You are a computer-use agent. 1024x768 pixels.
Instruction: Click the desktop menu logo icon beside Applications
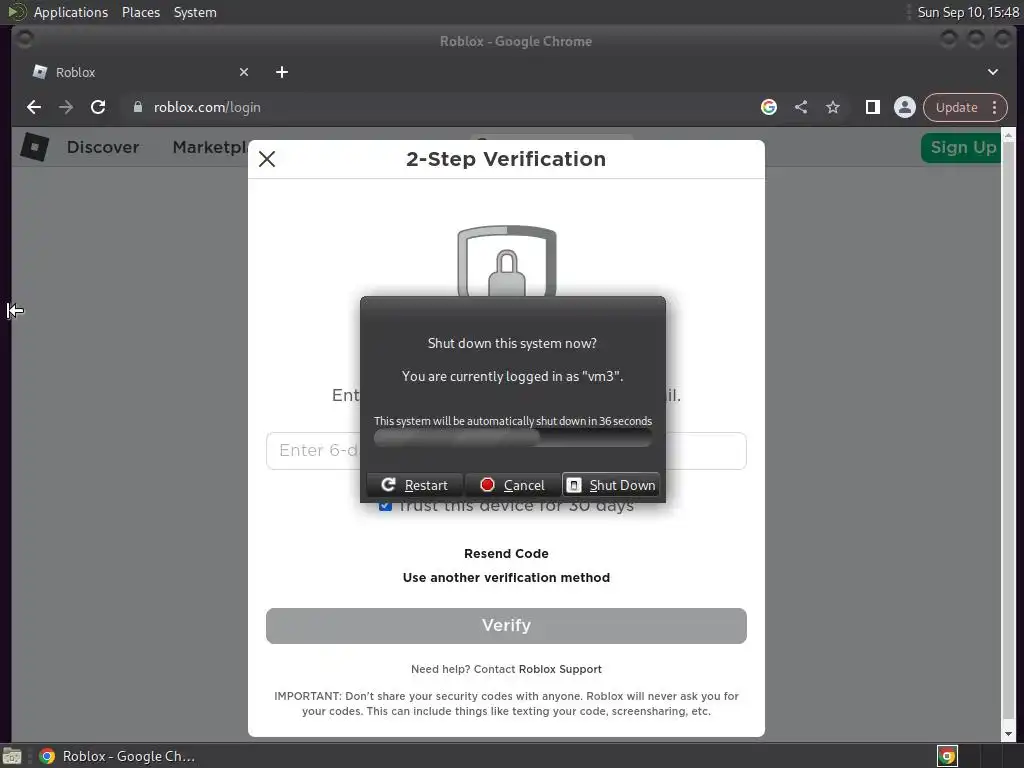tap(16, 12)
